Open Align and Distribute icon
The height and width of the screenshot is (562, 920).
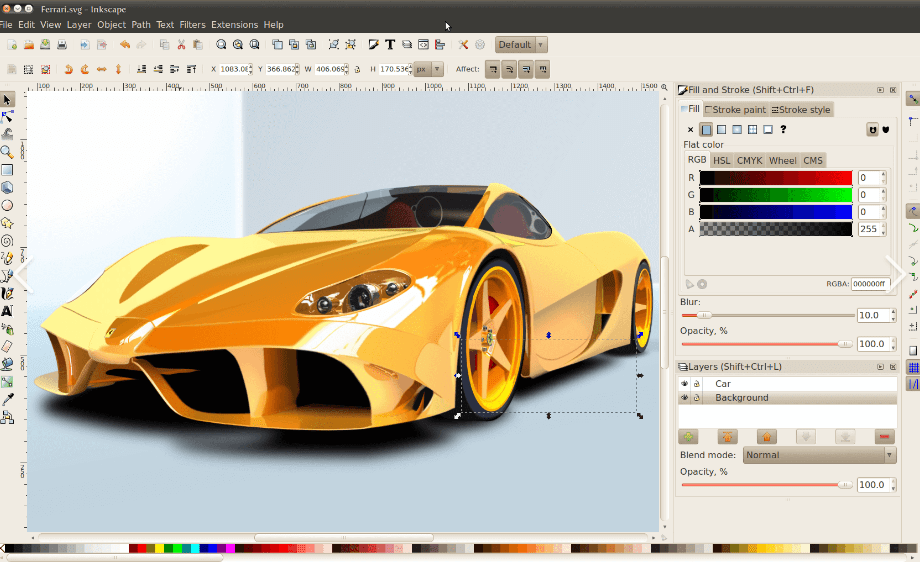click(x=439, y=45)
